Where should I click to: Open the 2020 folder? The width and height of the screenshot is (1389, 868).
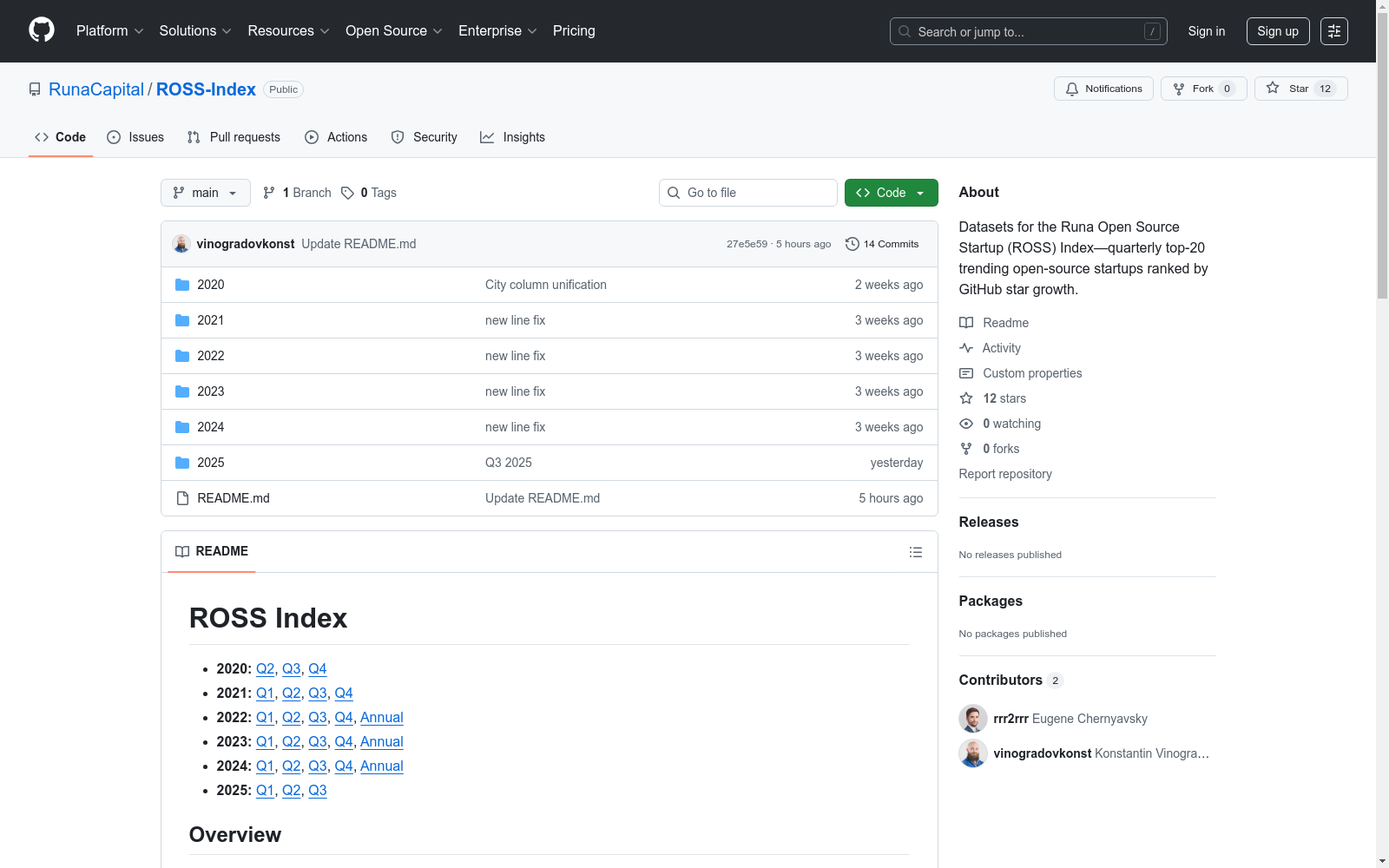(x=211, y=285)
